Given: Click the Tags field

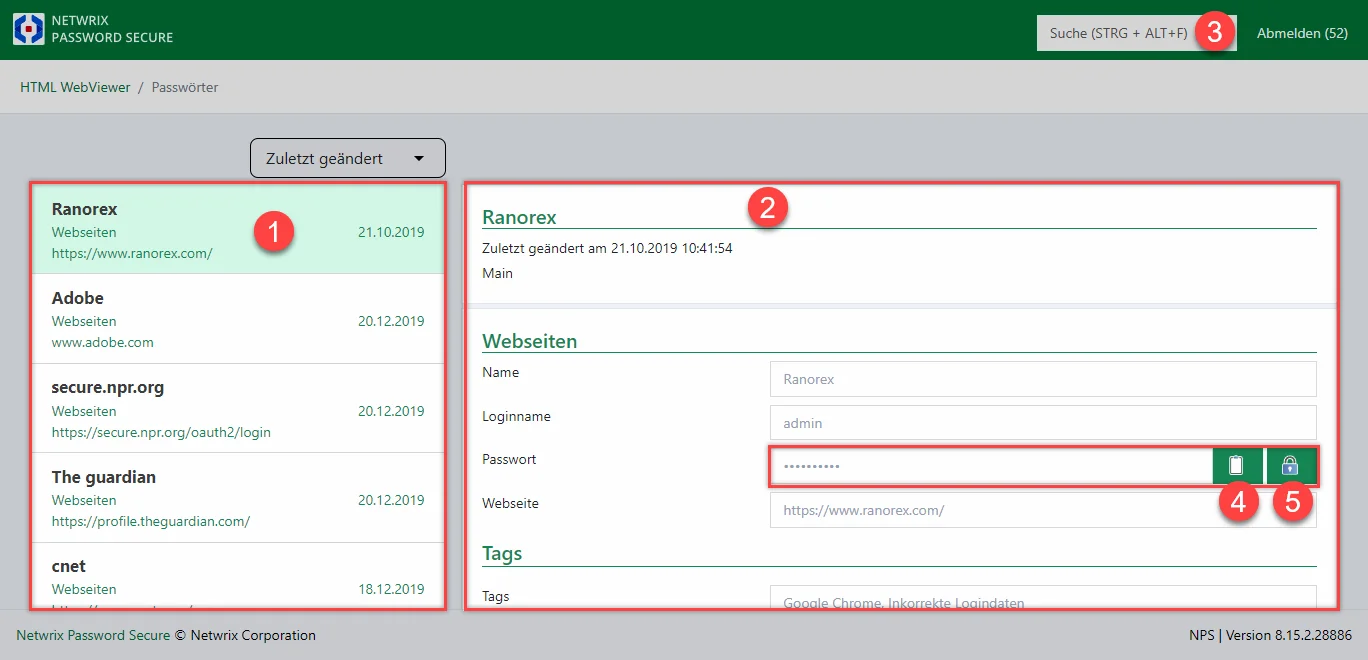Looking at the screenshot, I should coord(1043,597).
